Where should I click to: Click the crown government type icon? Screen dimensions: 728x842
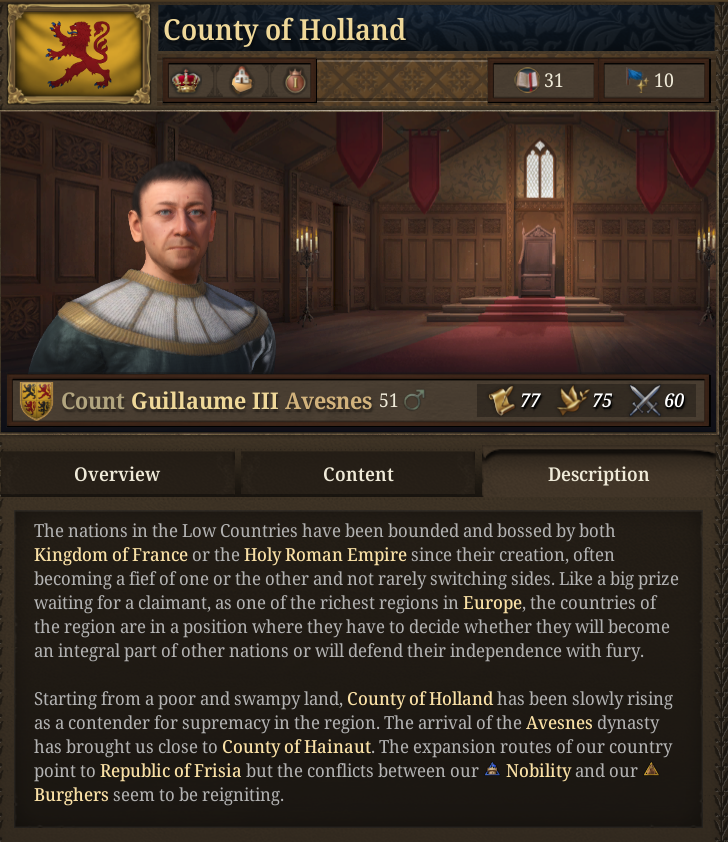click(186, 81)
